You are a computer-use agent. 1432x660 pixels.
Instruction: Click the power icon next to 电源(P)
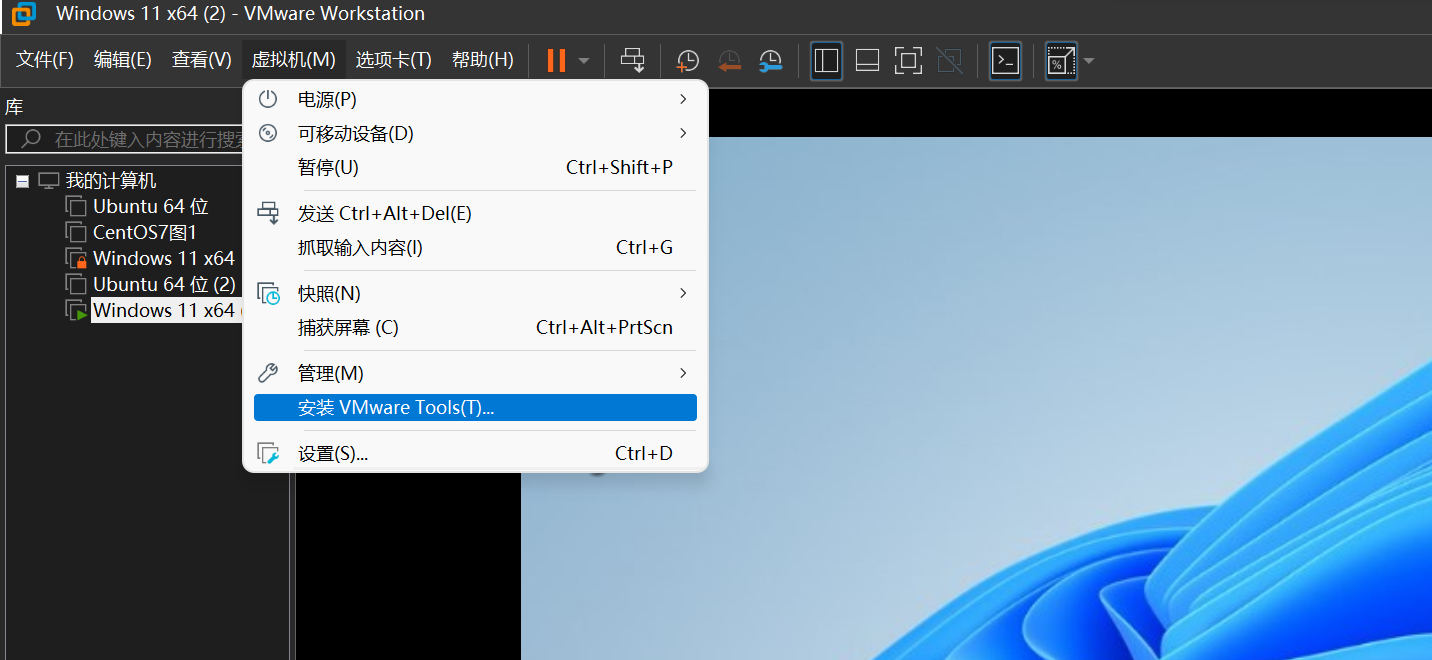(x=268, y=99)
